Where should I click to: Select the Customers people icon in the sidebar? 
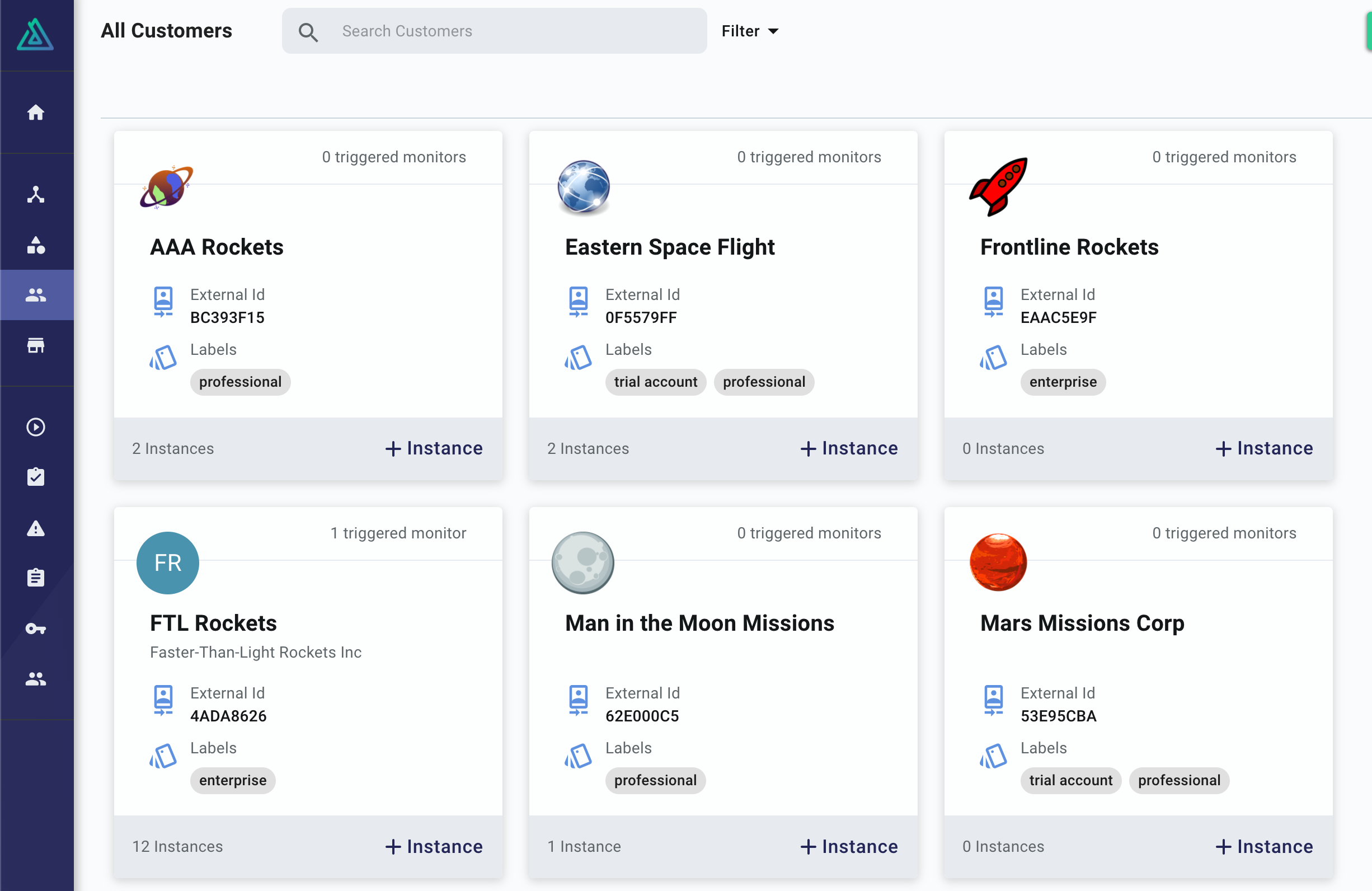click(x=36, y=295)
